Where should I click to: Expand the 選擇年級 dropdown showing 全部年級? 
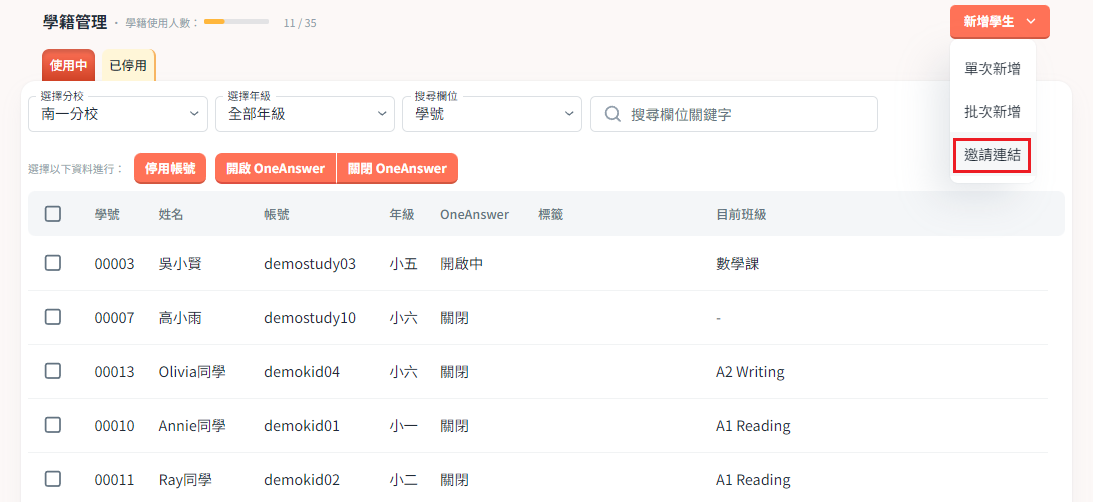click(x=305, y=114)
